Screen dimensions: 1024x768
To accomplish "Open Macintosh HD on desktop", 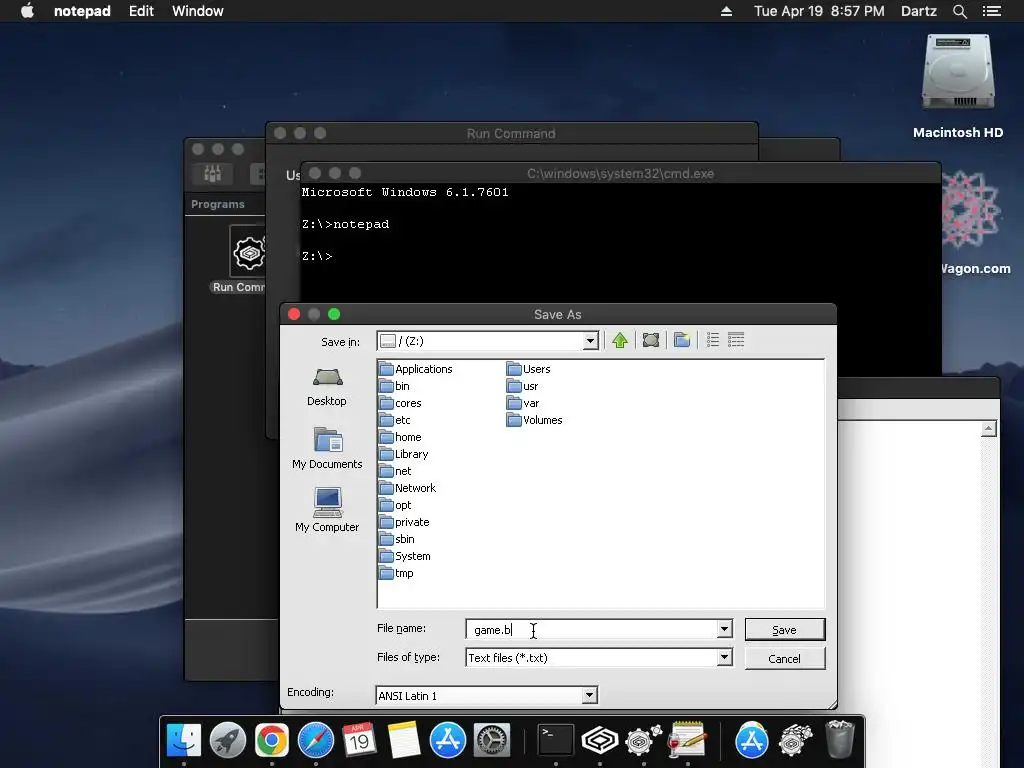I will click(x=958, y=86).
